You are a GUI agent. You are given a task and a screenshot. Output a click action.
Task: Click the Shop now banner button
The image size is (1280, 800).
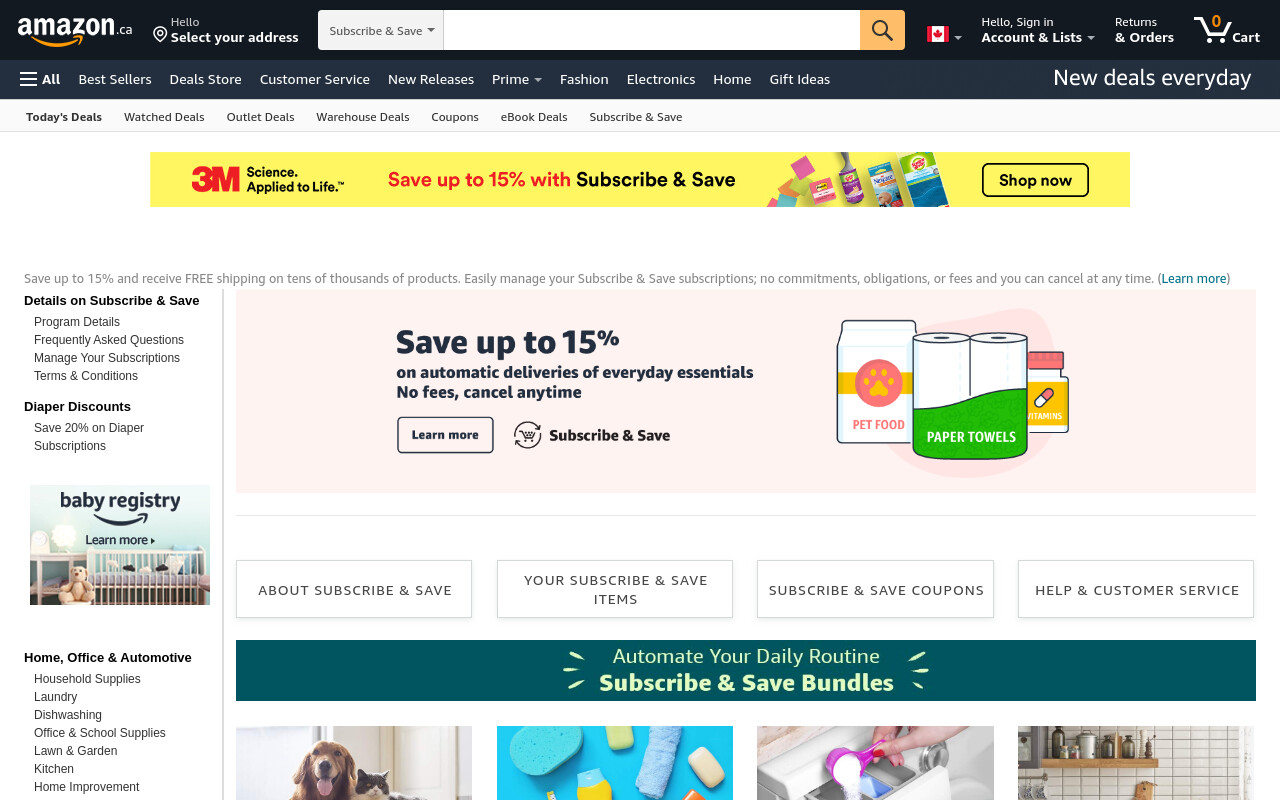pos(1035,180)
